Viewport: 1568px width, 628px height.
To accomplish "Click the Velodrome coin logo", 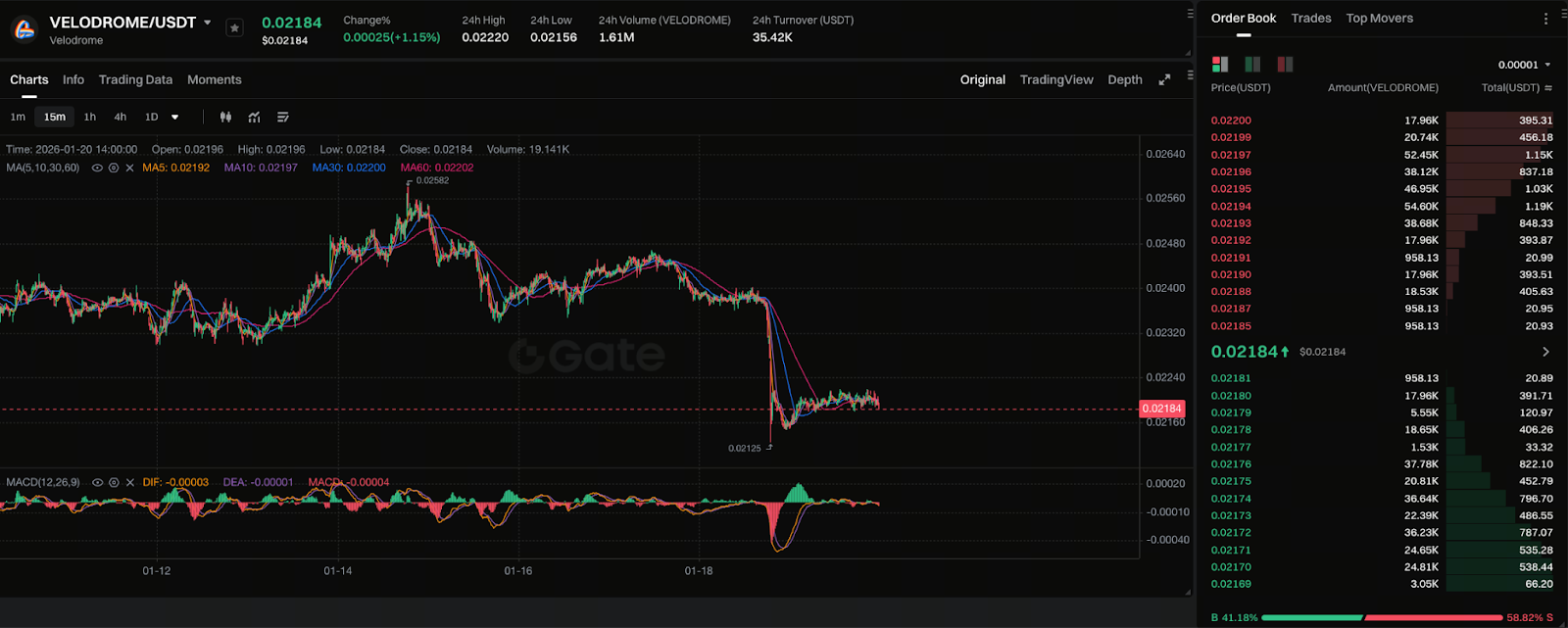I will tap(24, 29).
